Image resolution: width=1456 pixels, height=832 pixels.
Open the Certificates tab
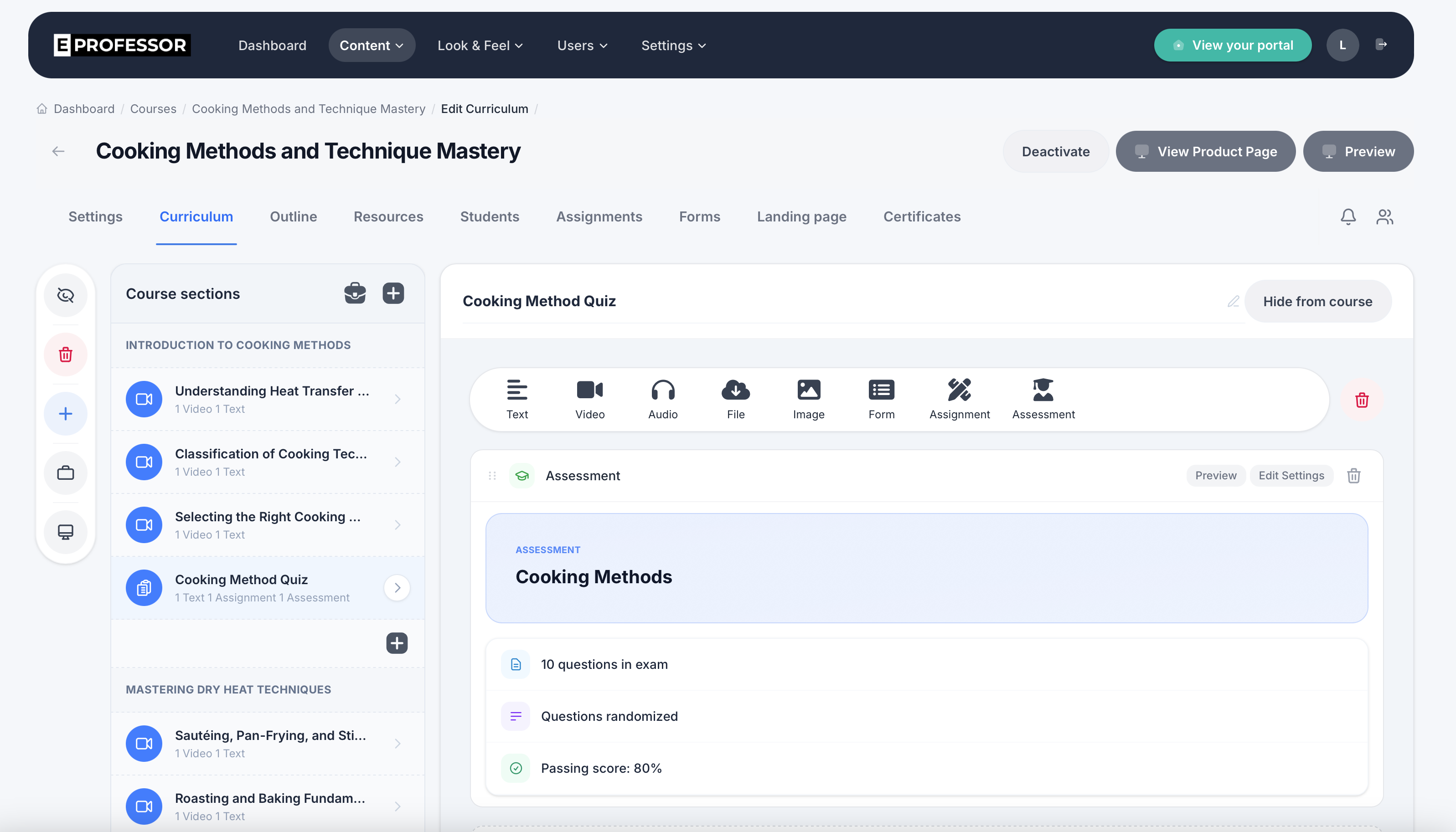[921, 216]
